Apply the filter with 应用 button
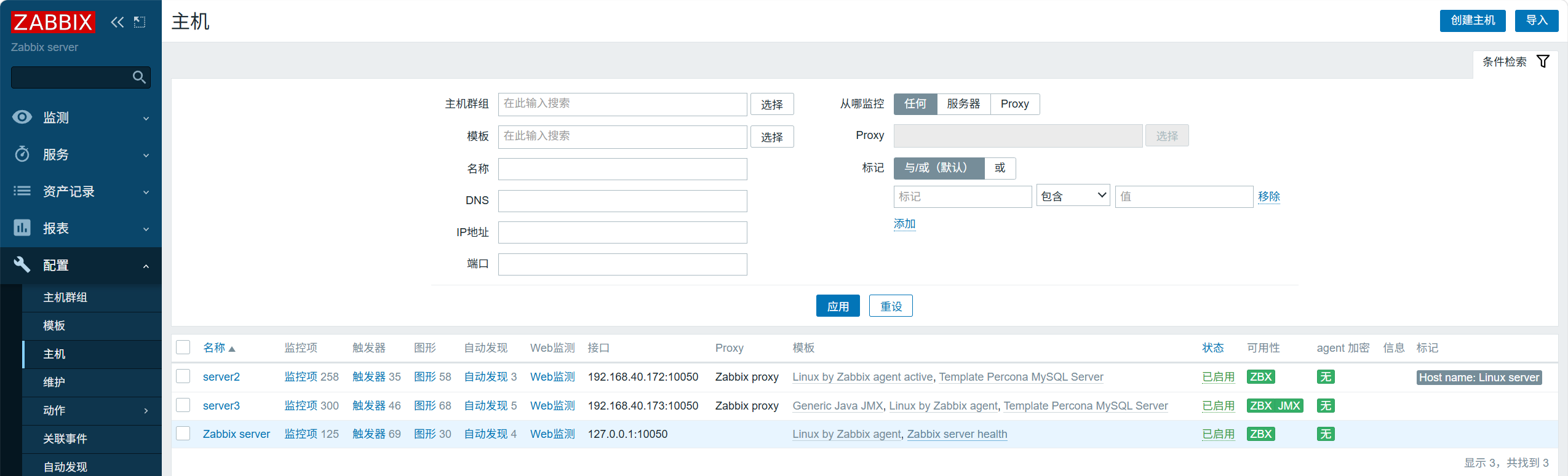Image resolution: width=1568 pixels, height=476 pixels. (x=838, y=306)
